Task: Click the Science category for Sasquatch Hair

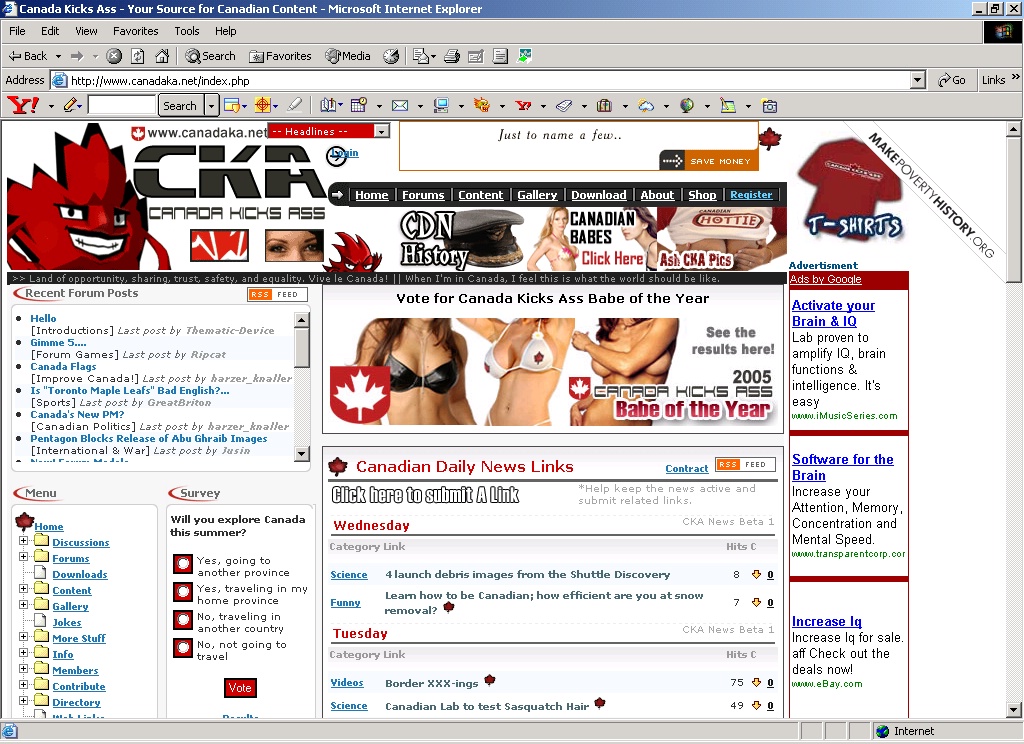Action: 349,705
